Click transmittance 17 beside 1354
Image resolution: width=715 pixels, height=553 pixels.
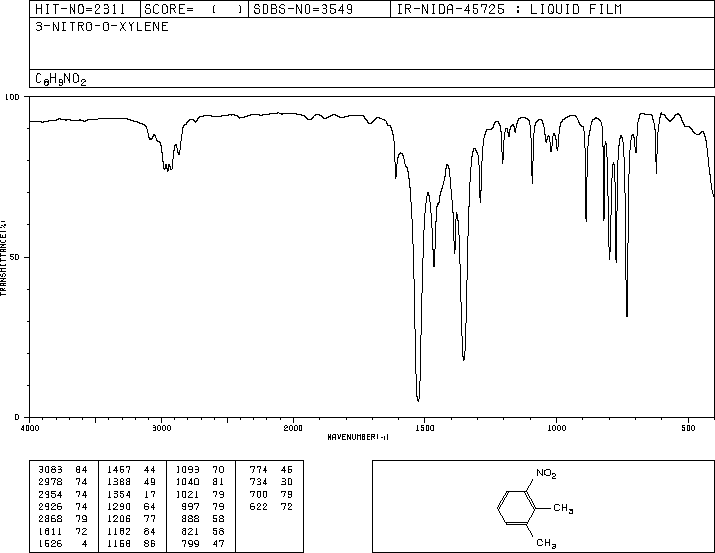point(150,494)
